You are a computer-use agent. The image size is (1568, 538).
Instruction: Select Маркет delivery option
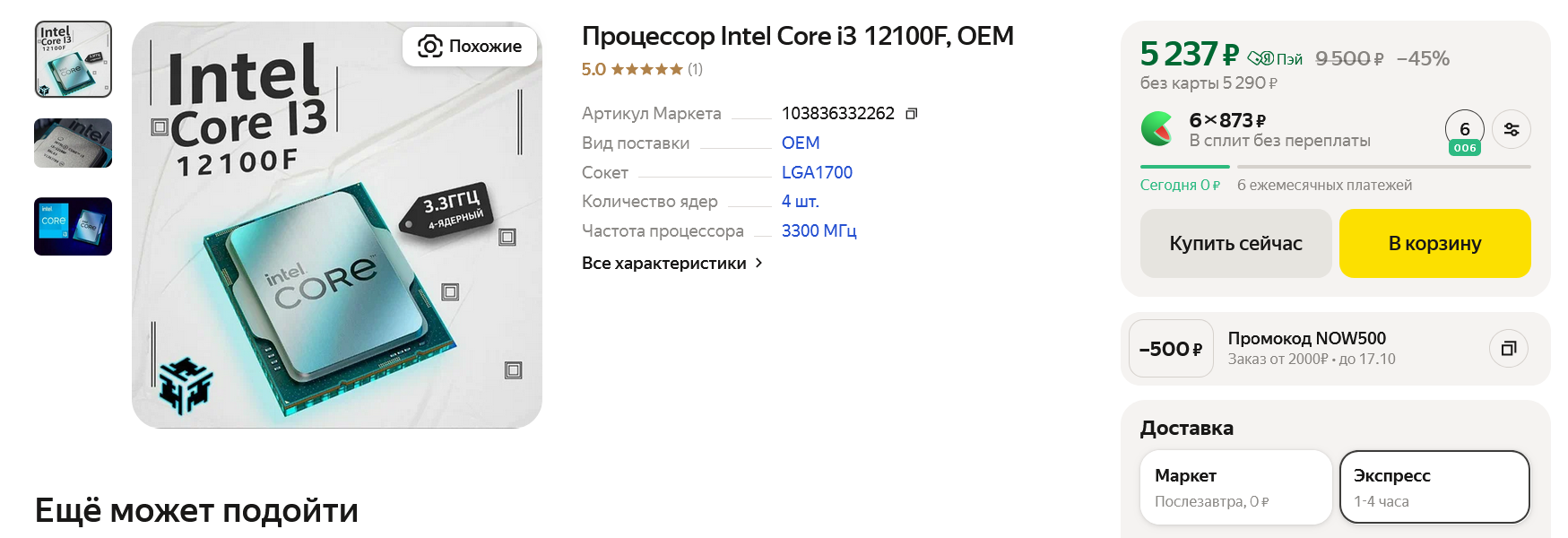tap(1235, 487)
